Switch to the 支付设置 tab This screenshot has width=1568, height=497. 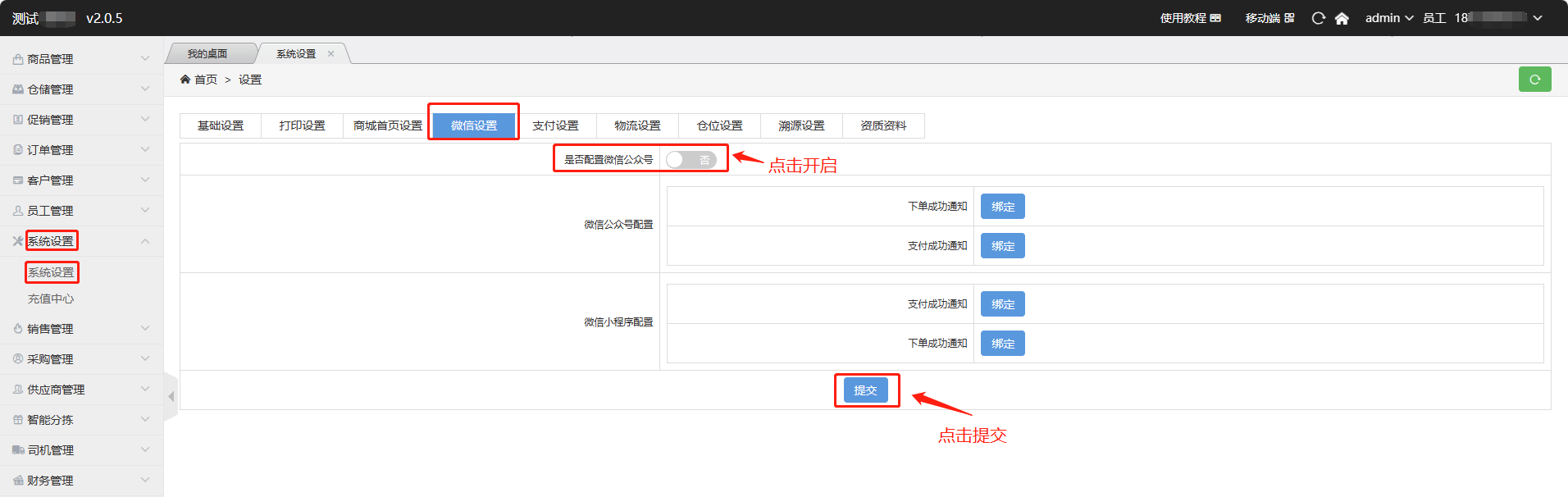coord(555,125)
